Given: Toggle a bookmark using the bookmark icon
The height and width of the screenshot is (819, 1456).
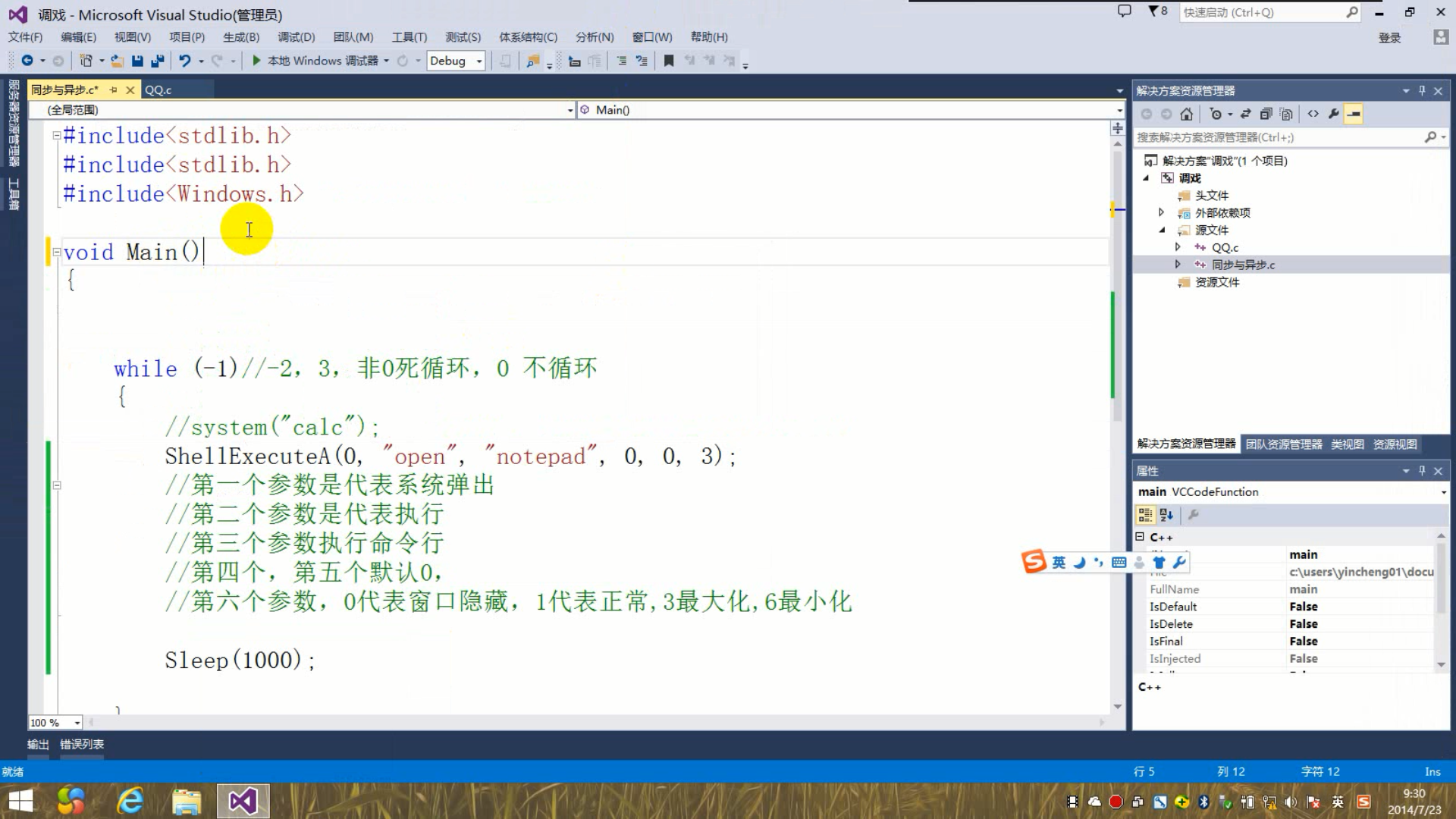Looking at the screenshot, I should click(x=669, y=61).
